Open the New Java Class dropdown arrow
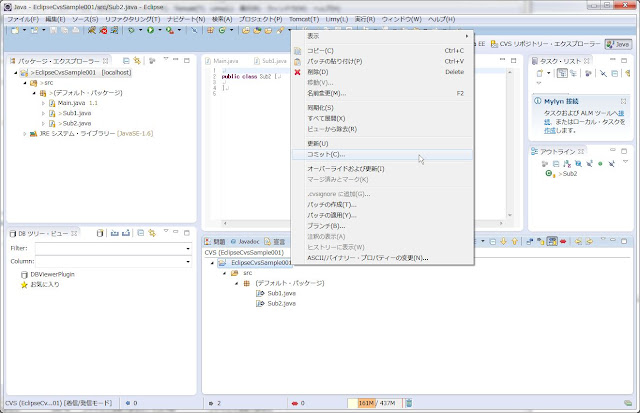The width and height of the screenshot is (640, 413). coord(231,30)
